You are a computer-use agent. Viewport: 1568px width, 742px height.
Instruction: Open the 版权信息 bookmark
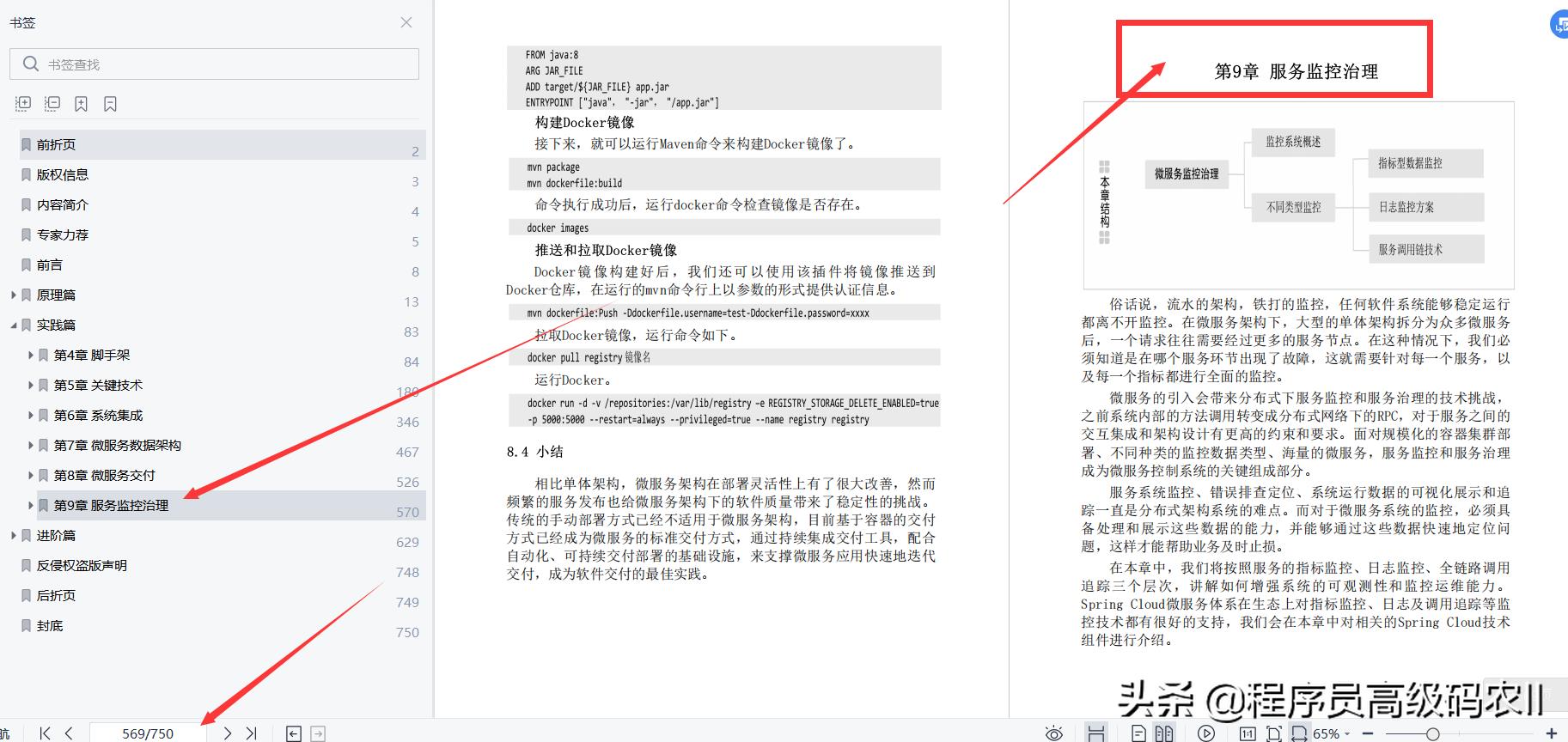63,174
